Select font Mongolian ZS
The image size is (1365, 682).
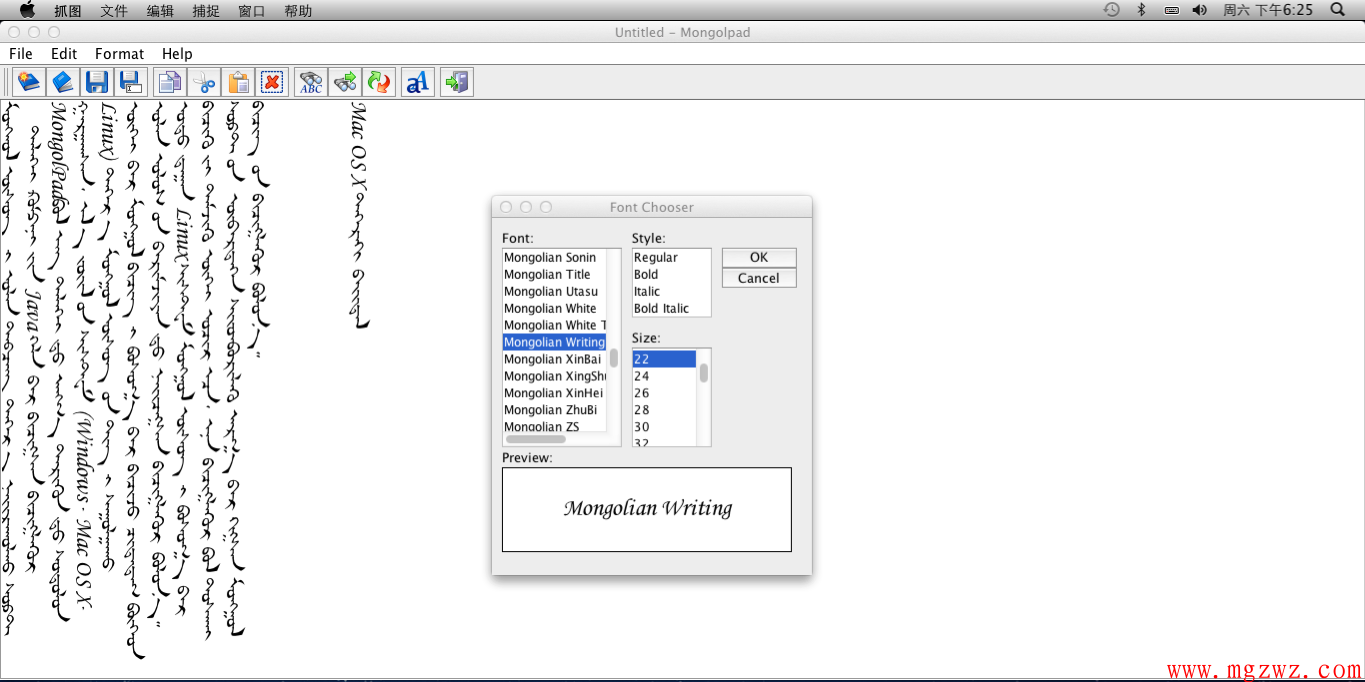click(554, 426)
